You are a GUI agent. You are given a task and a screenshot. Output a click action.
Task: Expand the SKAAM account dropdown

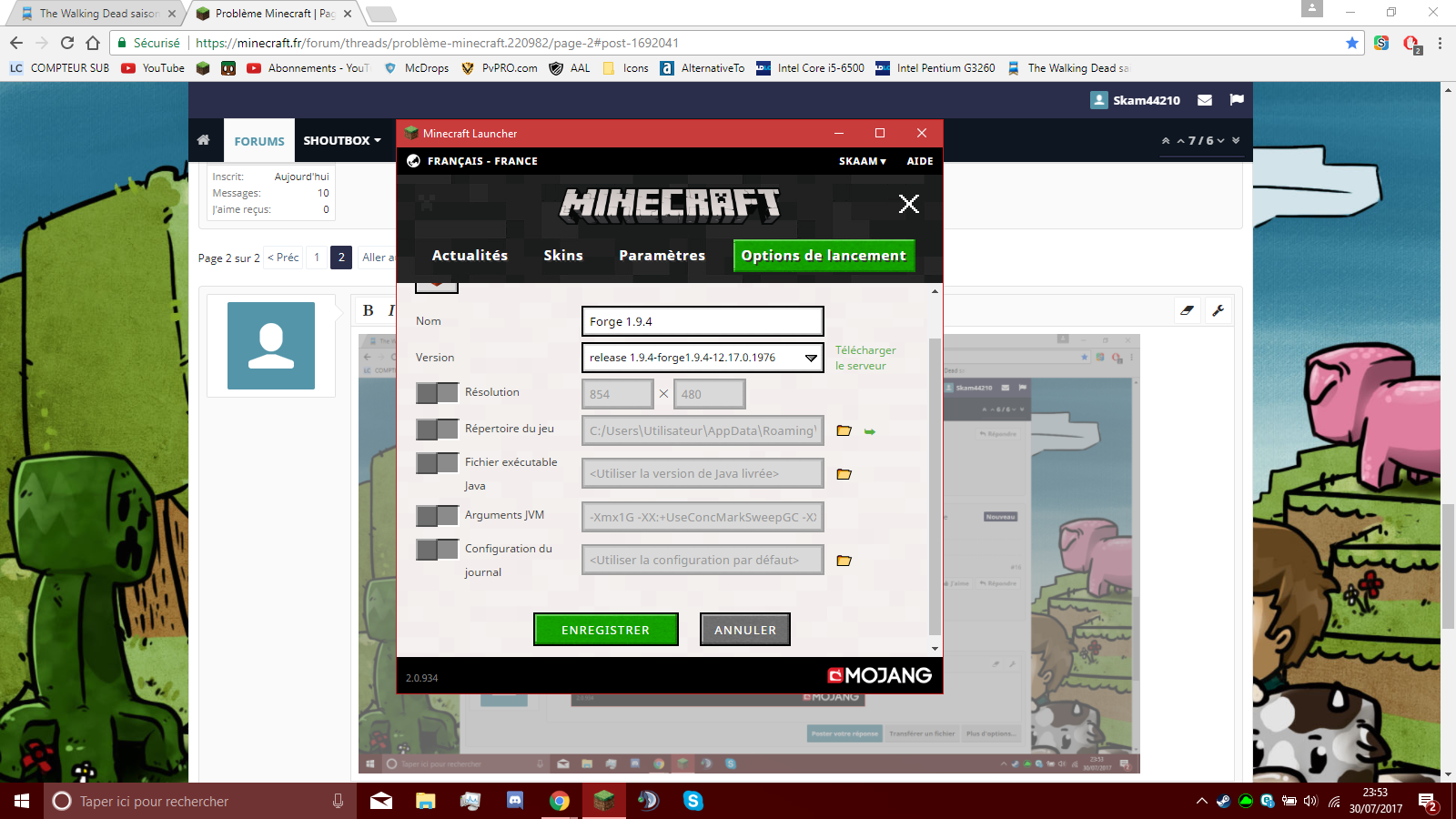[x=862, y=161]
